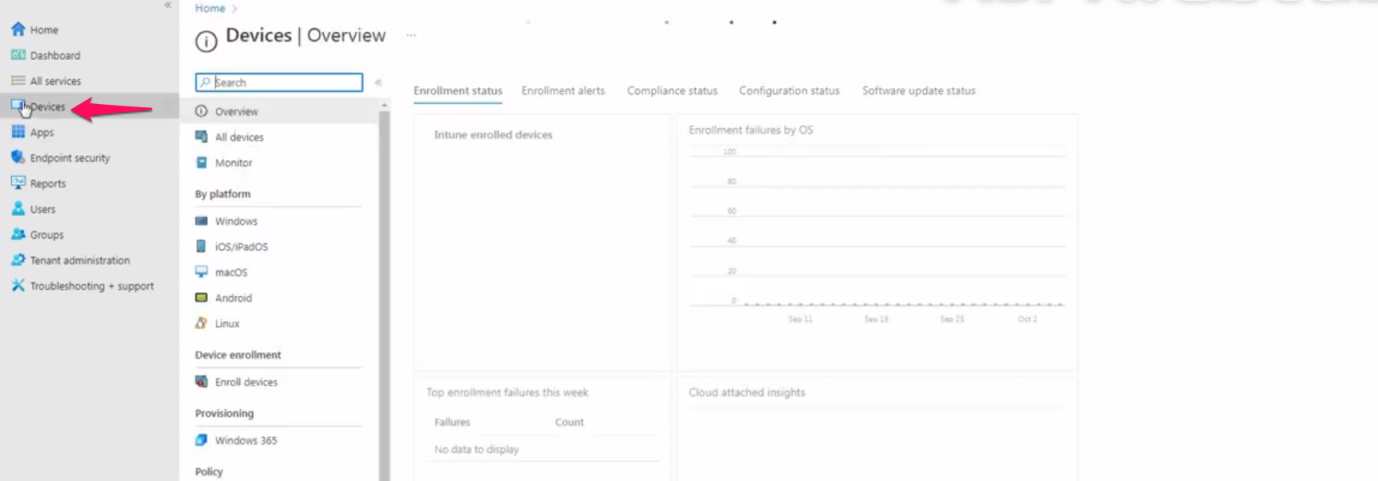The height and width of the screenshot is (481, 1378).
Task: Switch to the Configuration status tab
Action: (789, 91)
